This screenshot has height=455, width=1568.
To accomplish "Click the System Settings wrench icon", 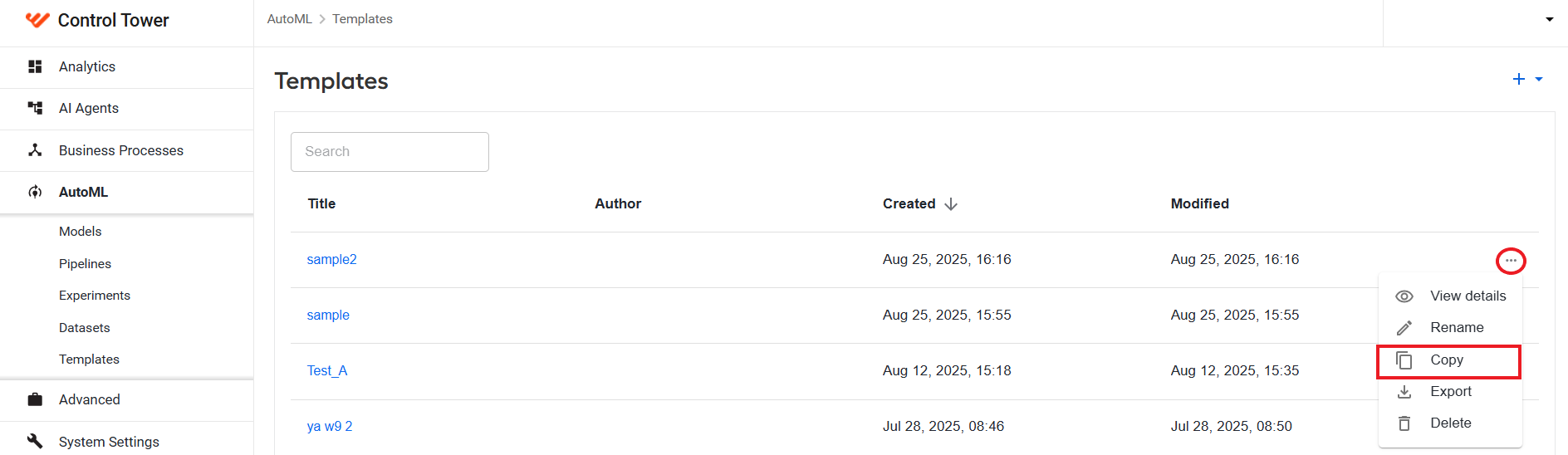I will point(35,441).
